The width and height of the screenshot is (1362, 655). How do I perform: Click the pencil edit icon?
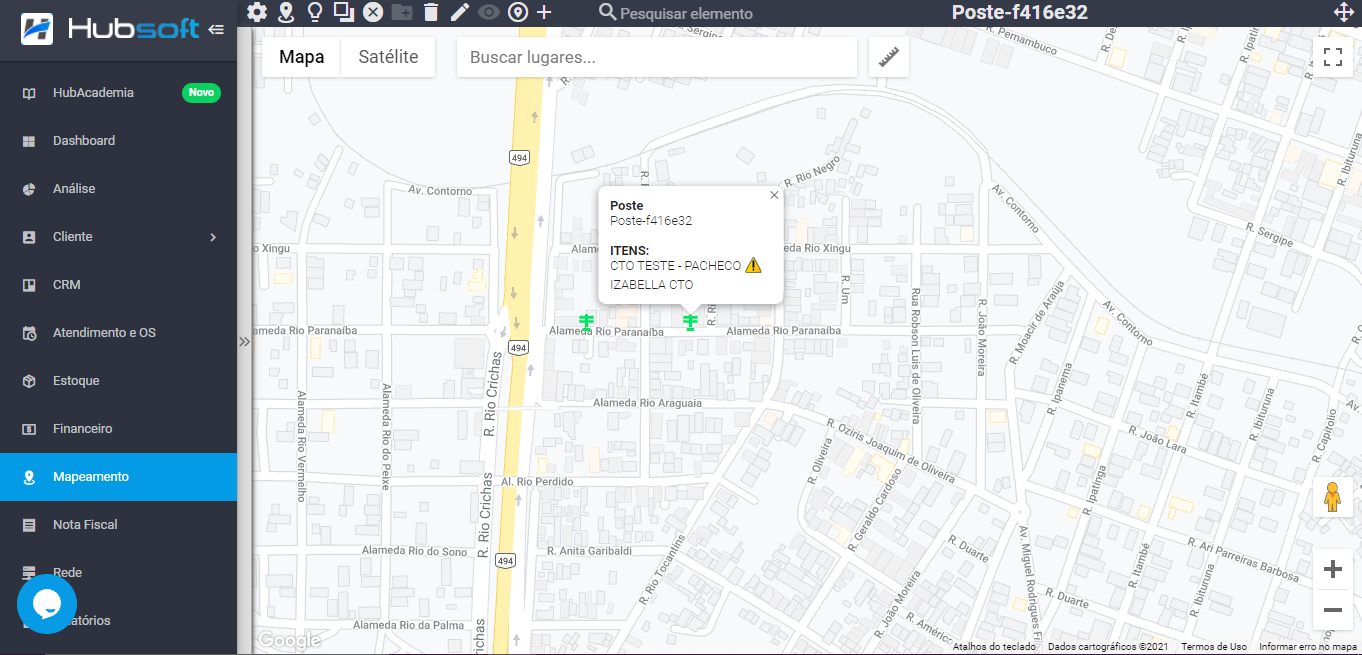pos(459,12)
